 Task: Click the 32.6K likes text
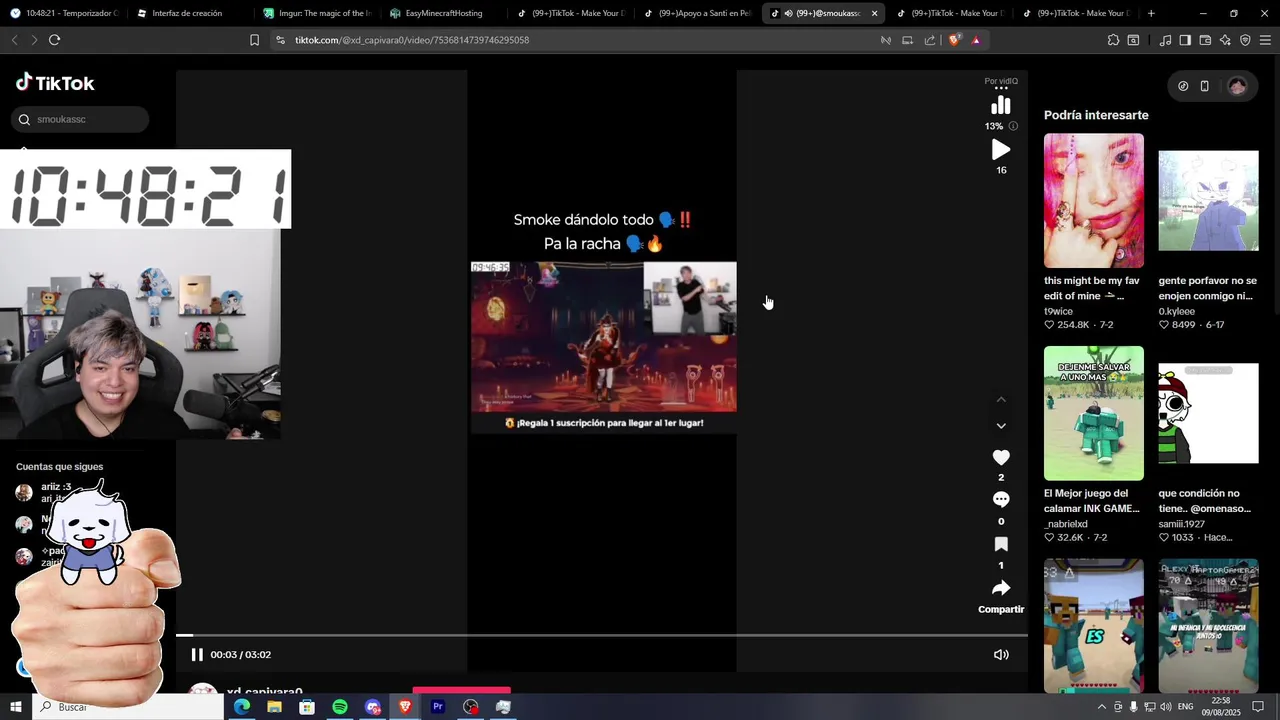click(x=1070, y=537)
